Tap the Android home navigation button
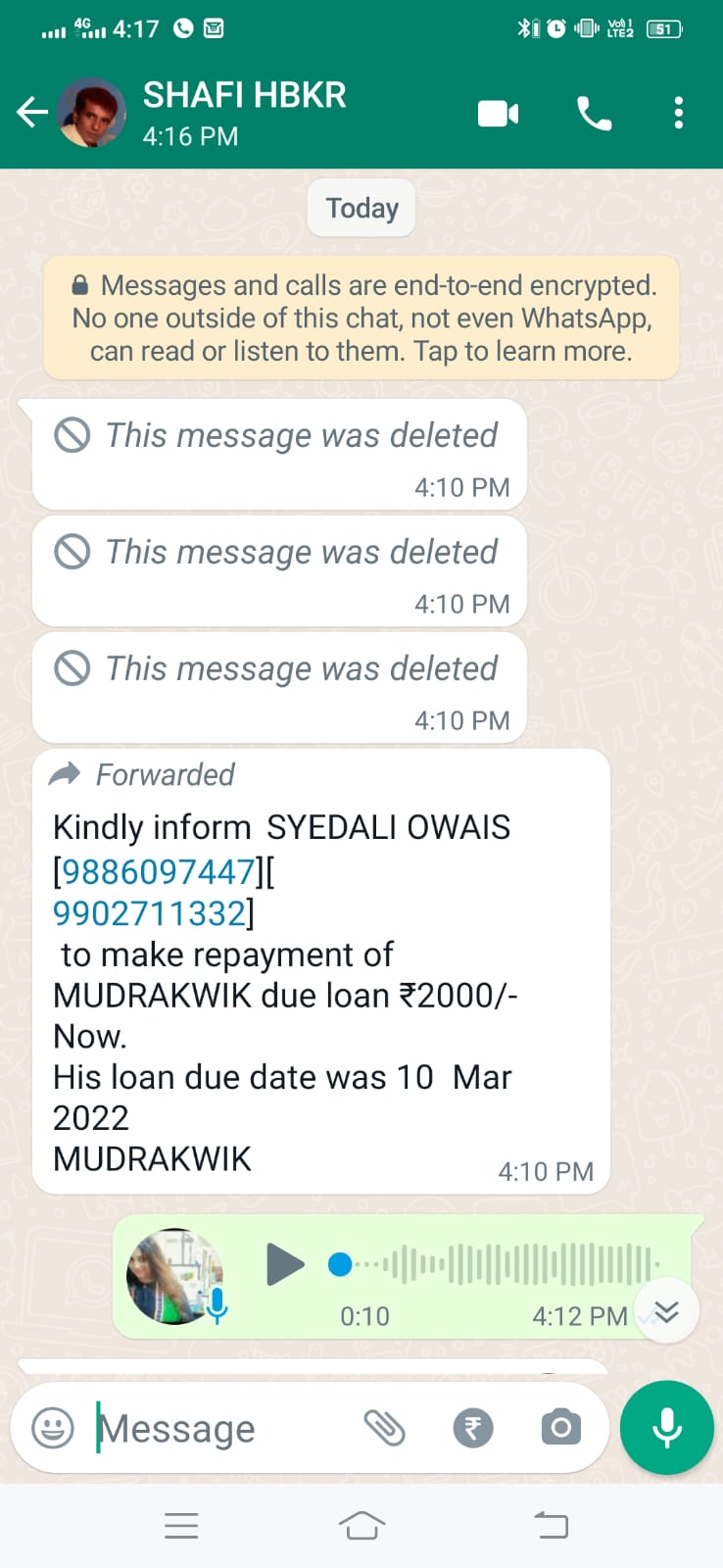 tap(361, 1525)
